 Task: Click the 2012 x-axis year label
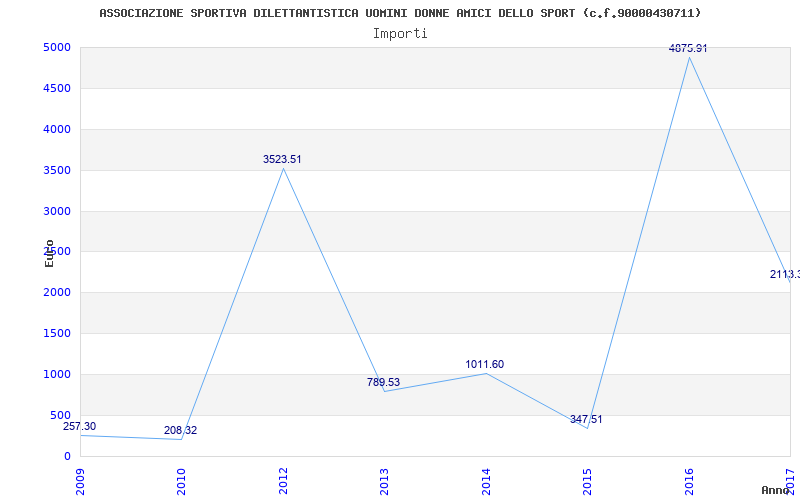(x=283, y=482)
